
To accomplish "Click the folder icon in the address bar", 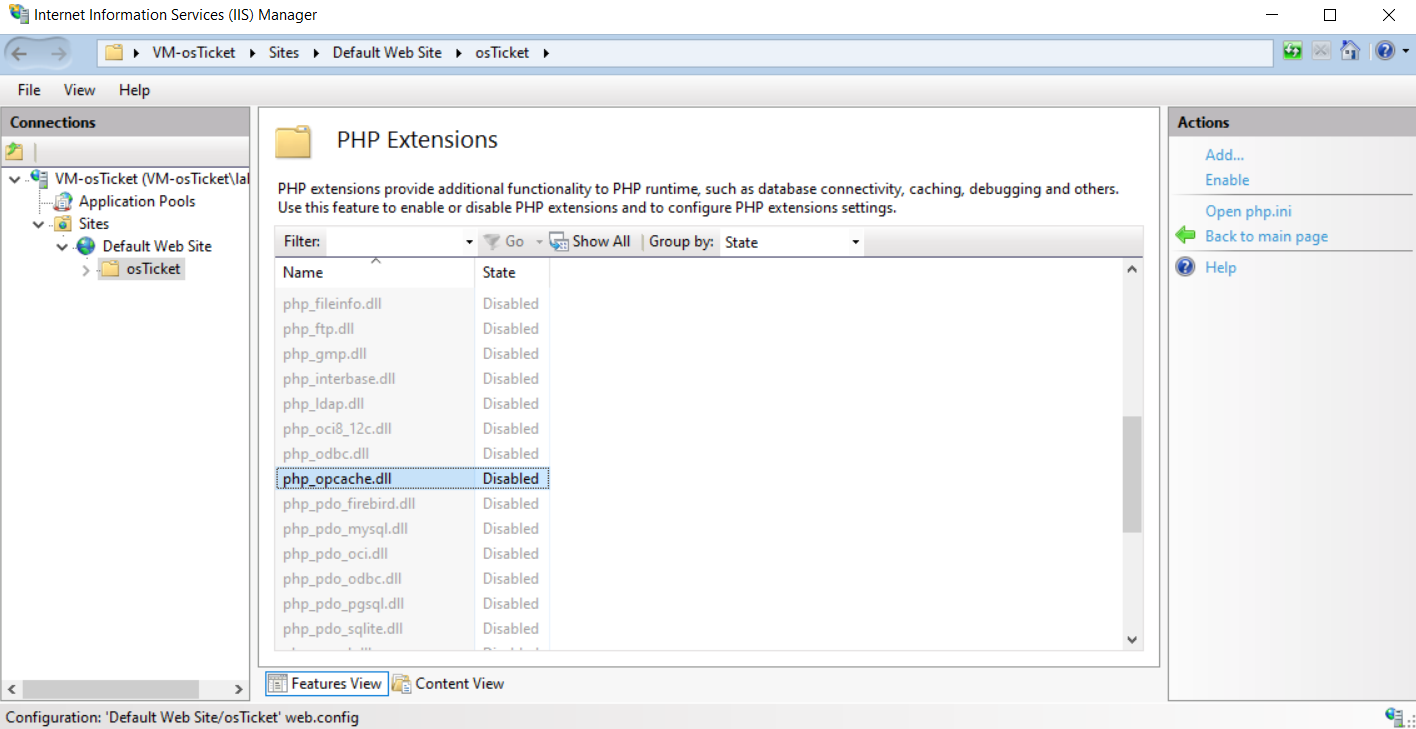I will [114, 52].
